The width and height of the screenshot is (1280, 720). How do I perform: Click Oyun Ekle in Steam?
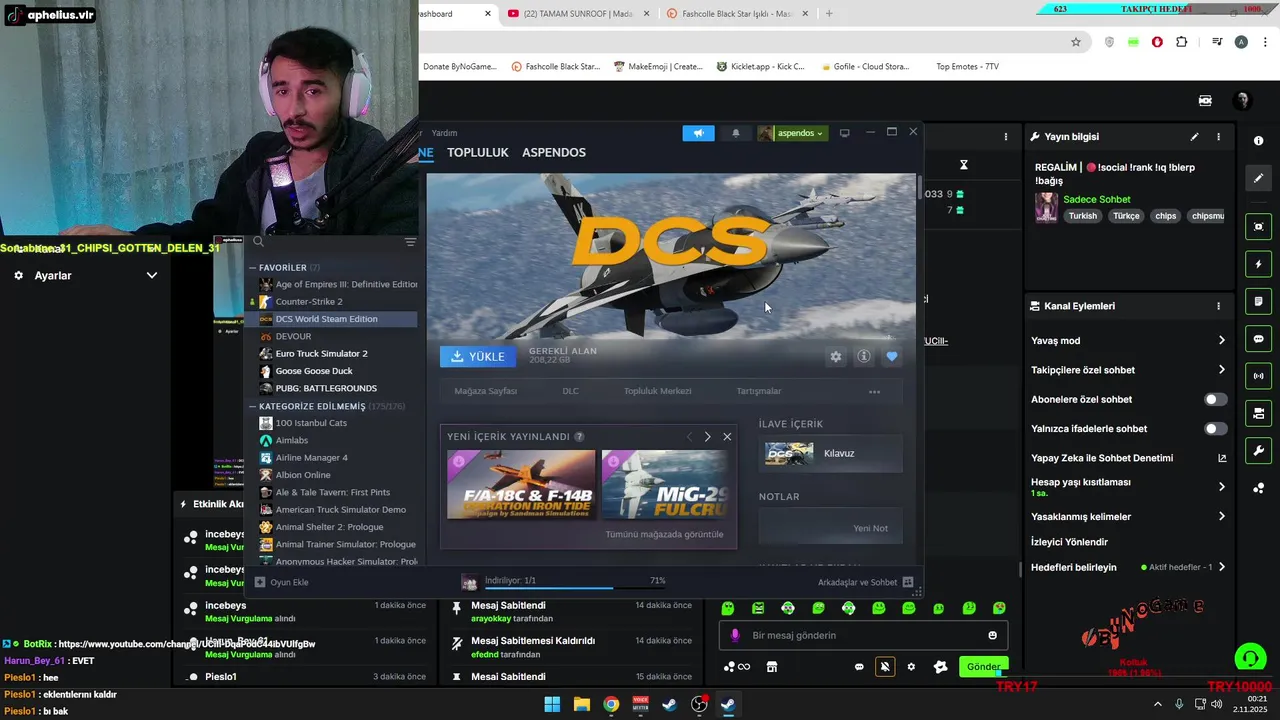coord(282,582)
